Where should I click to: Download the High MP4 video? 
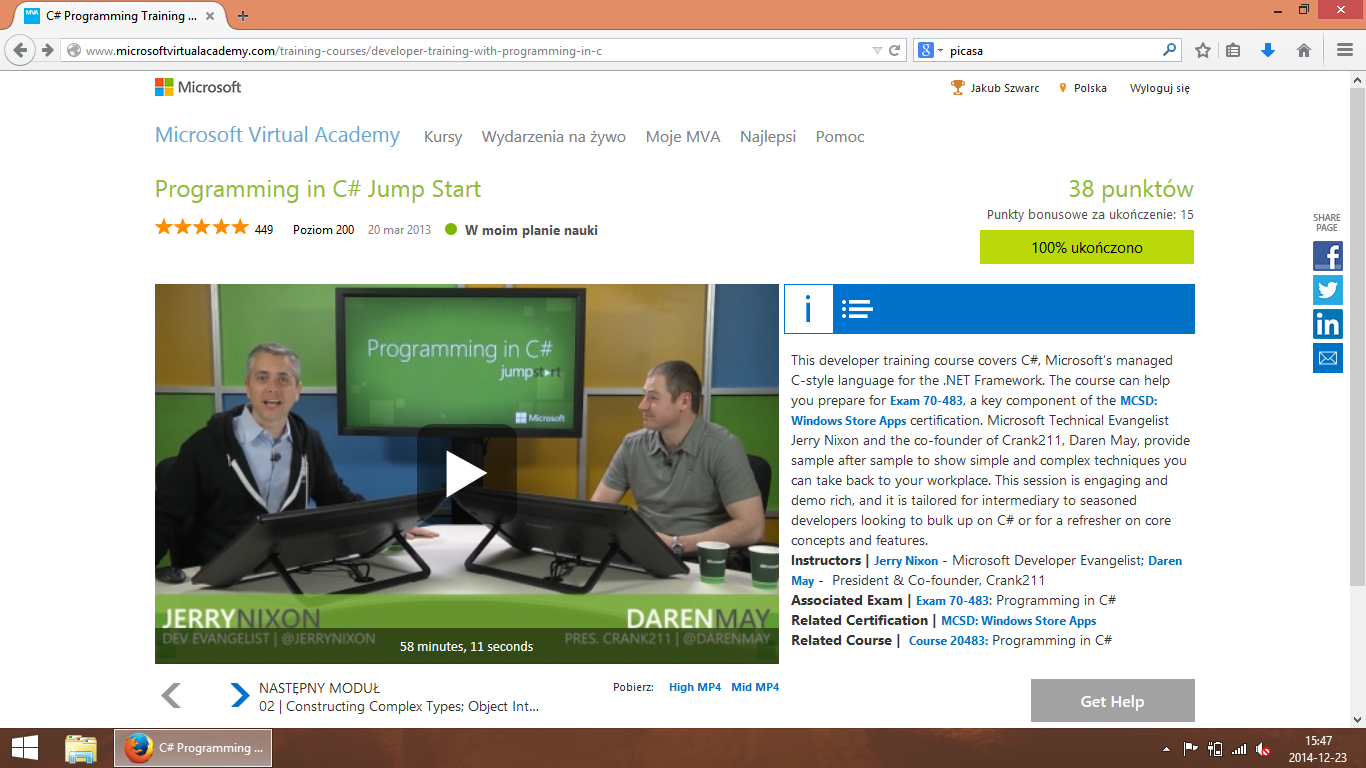pyautogui.click(x=694, y=687)
